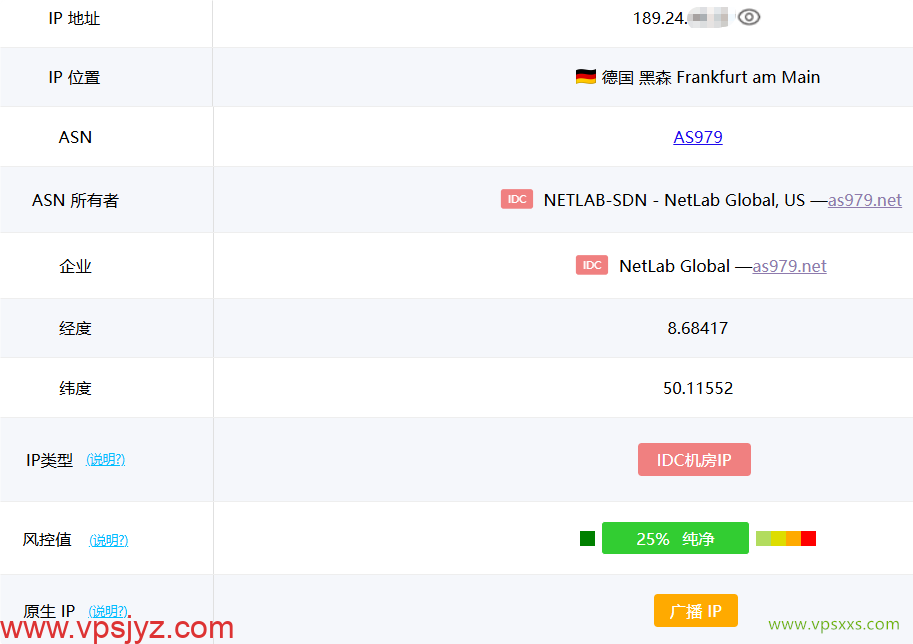Select the latitude value 50.11552
Image resolution: width=913 pixels, height=644 pixels.
pos(698,388)
